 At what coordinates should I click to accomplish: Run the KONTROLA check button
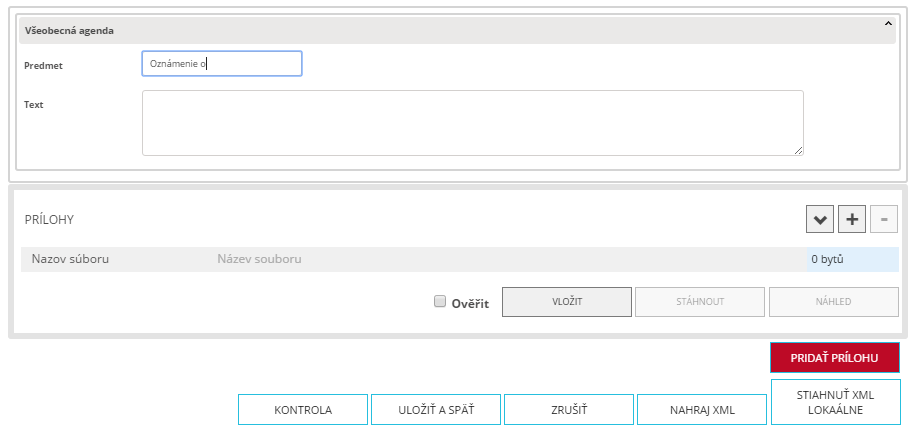click(302, 410)
